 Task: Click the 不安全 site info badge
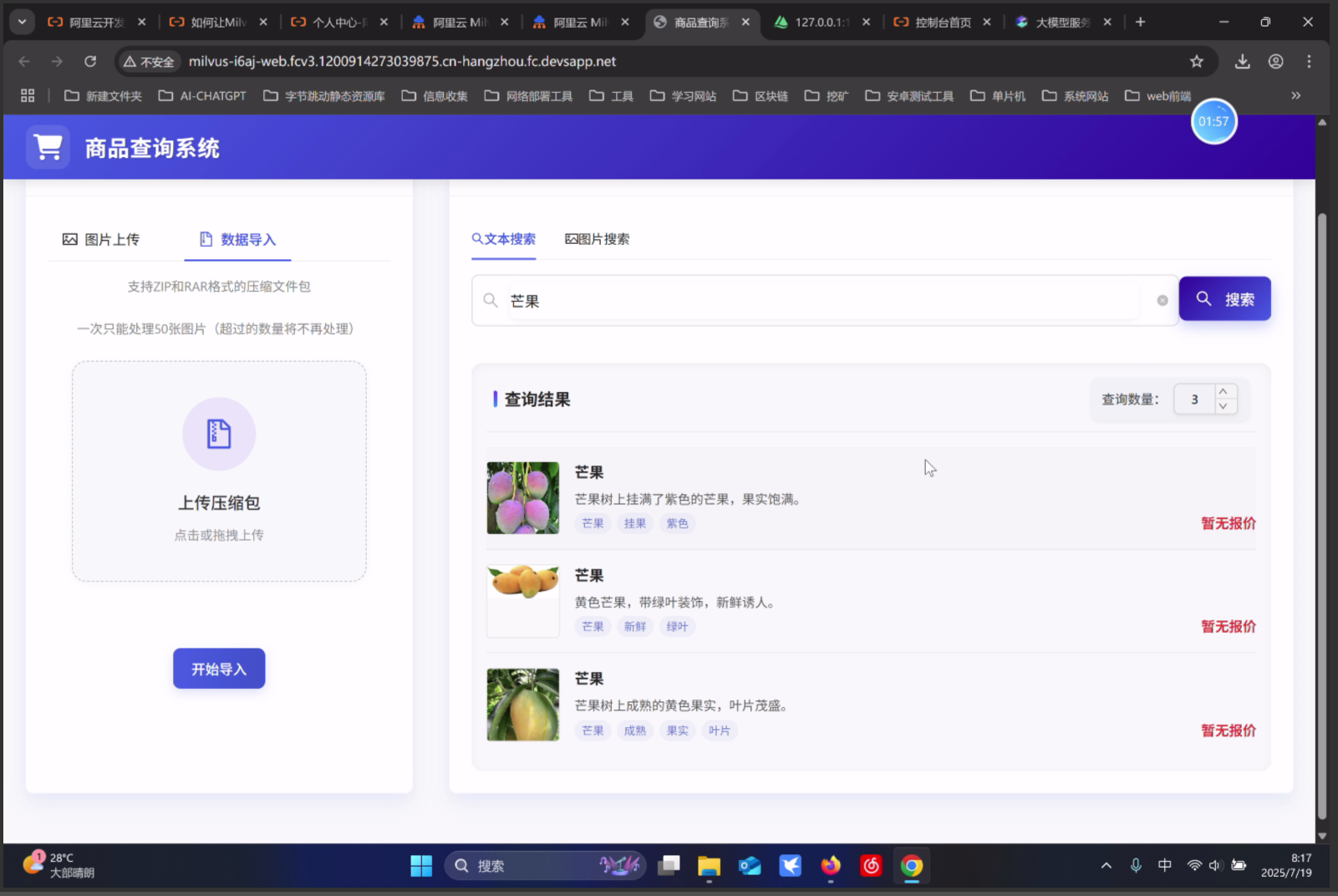point(149,61)
